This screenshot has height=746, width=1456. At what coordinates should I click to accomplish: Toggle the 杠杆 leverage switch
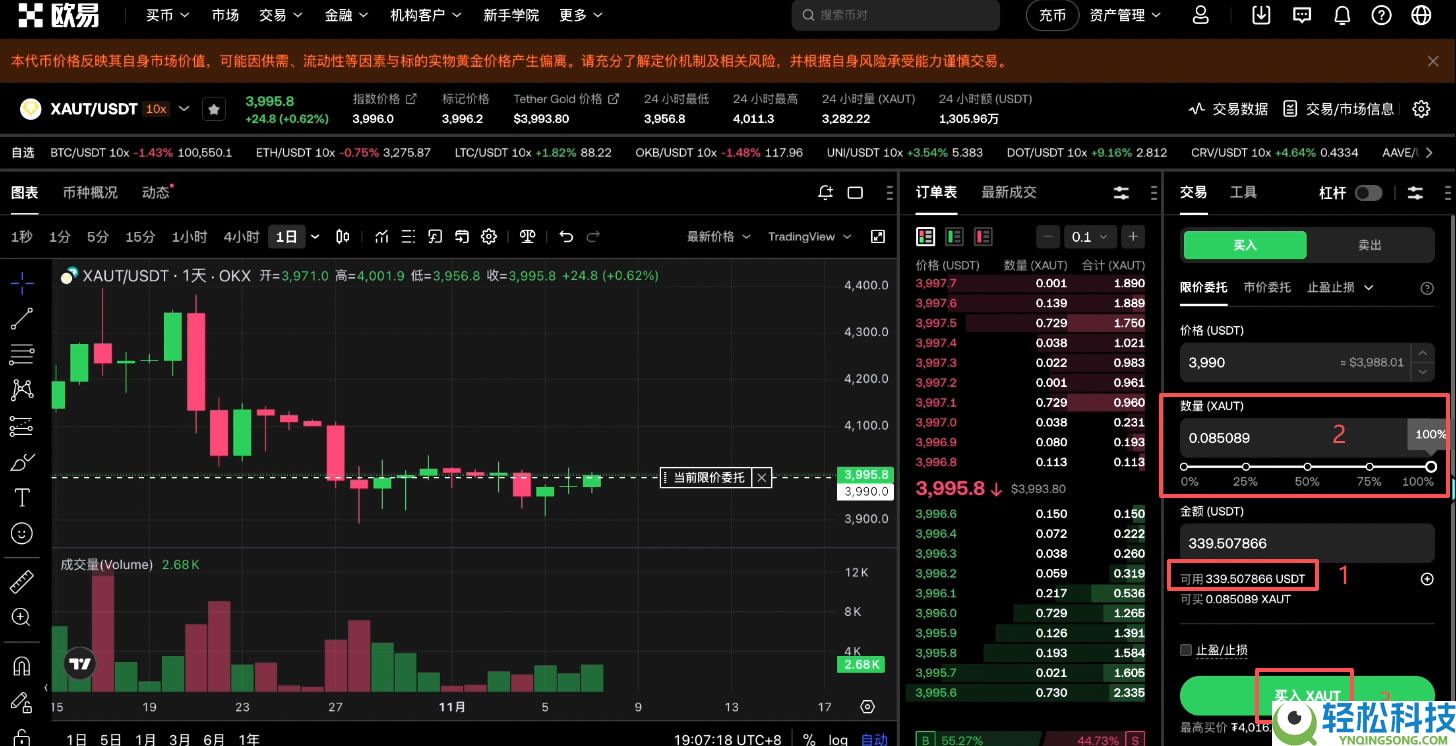coord(1368,192)
